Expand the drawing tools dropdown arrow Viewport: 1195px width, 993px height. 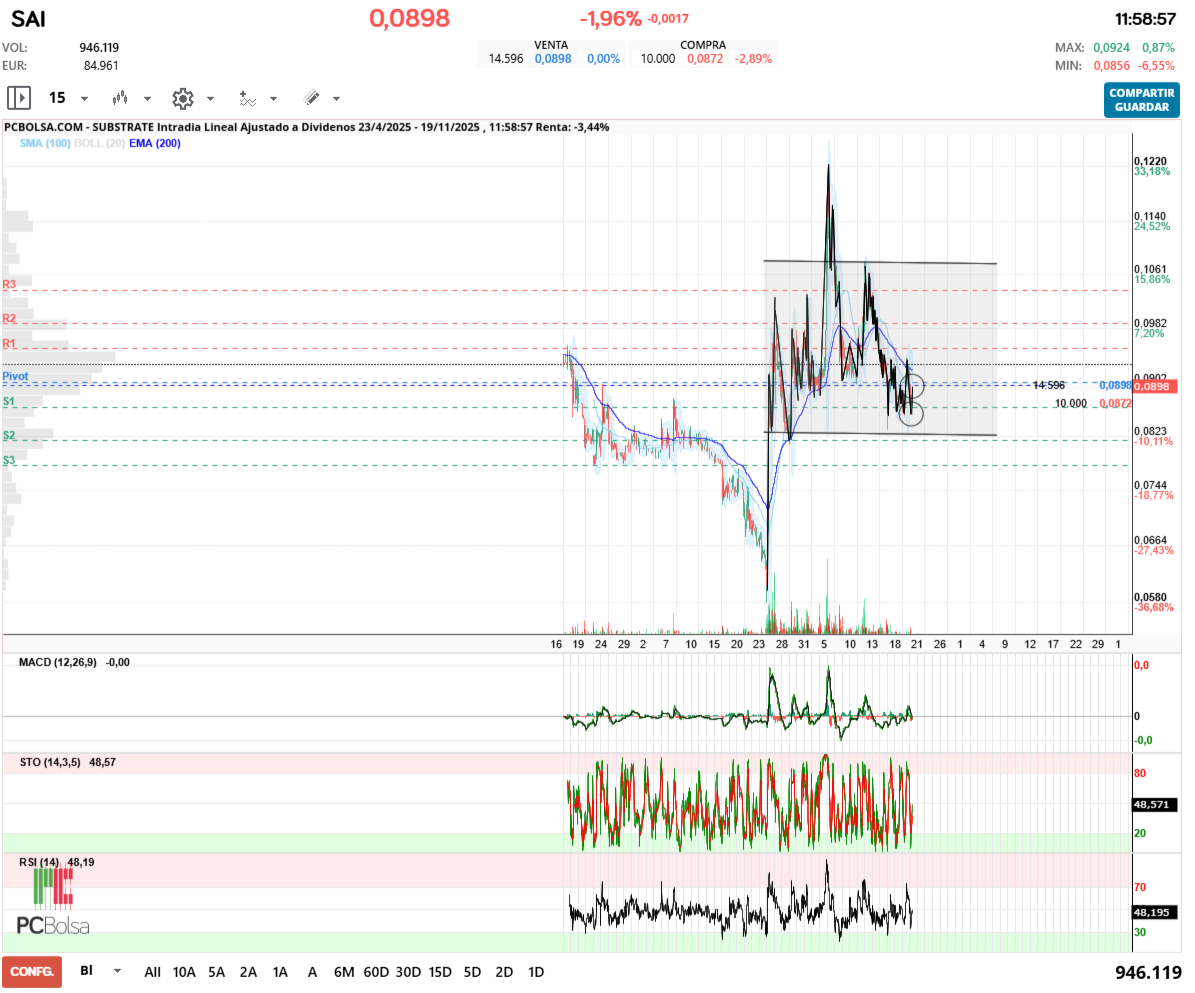pos(336,99)
